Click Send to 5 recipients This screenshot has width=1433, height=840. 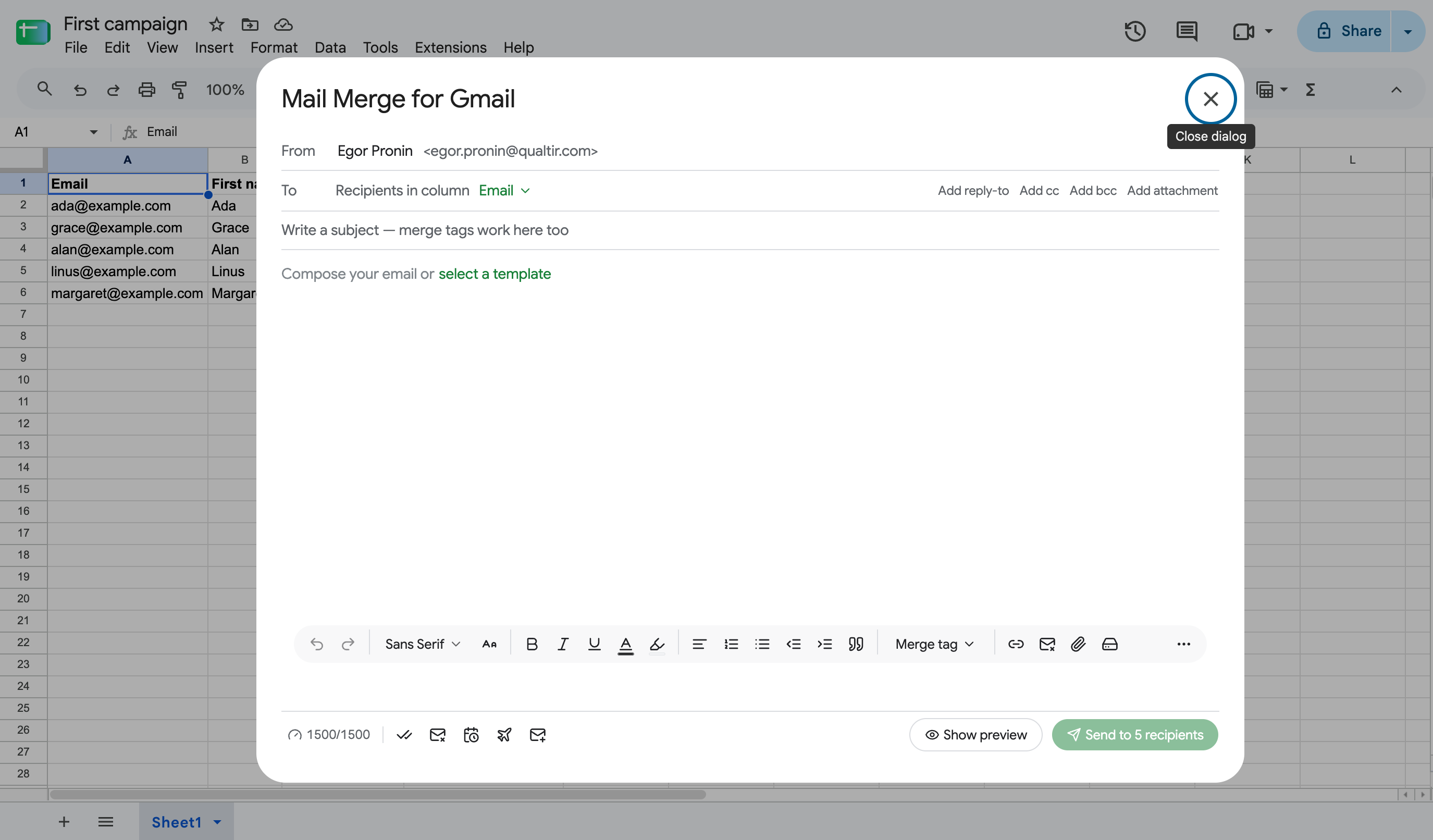point(1134,735)
